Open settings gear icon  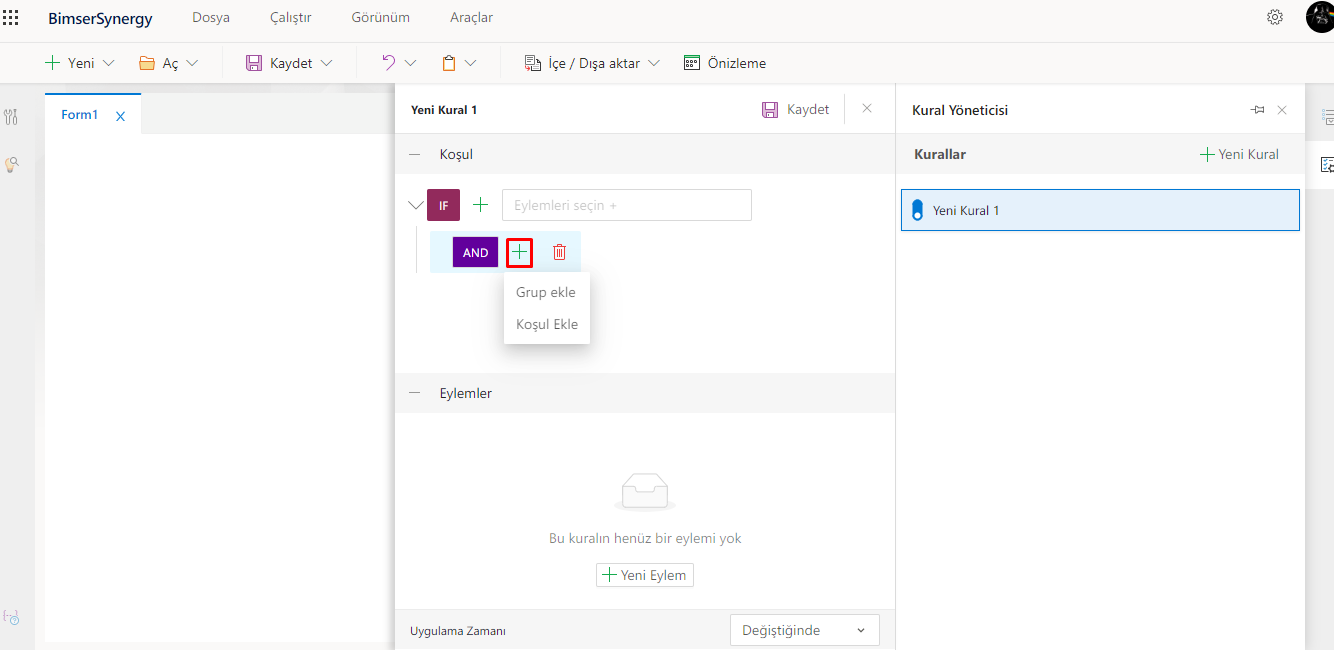point(1274,17)
